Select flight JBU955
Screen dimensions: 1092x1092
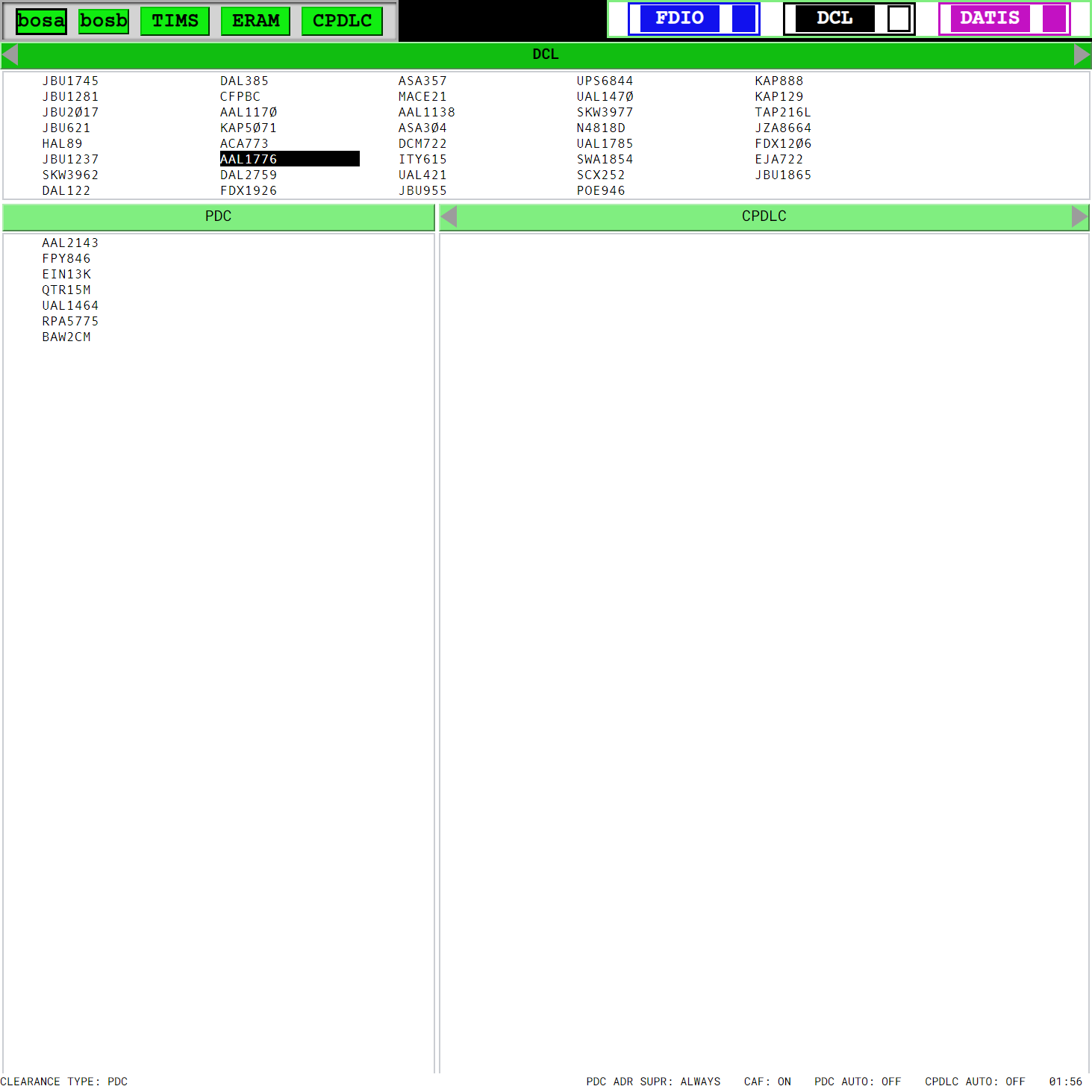tap(422, 190)
